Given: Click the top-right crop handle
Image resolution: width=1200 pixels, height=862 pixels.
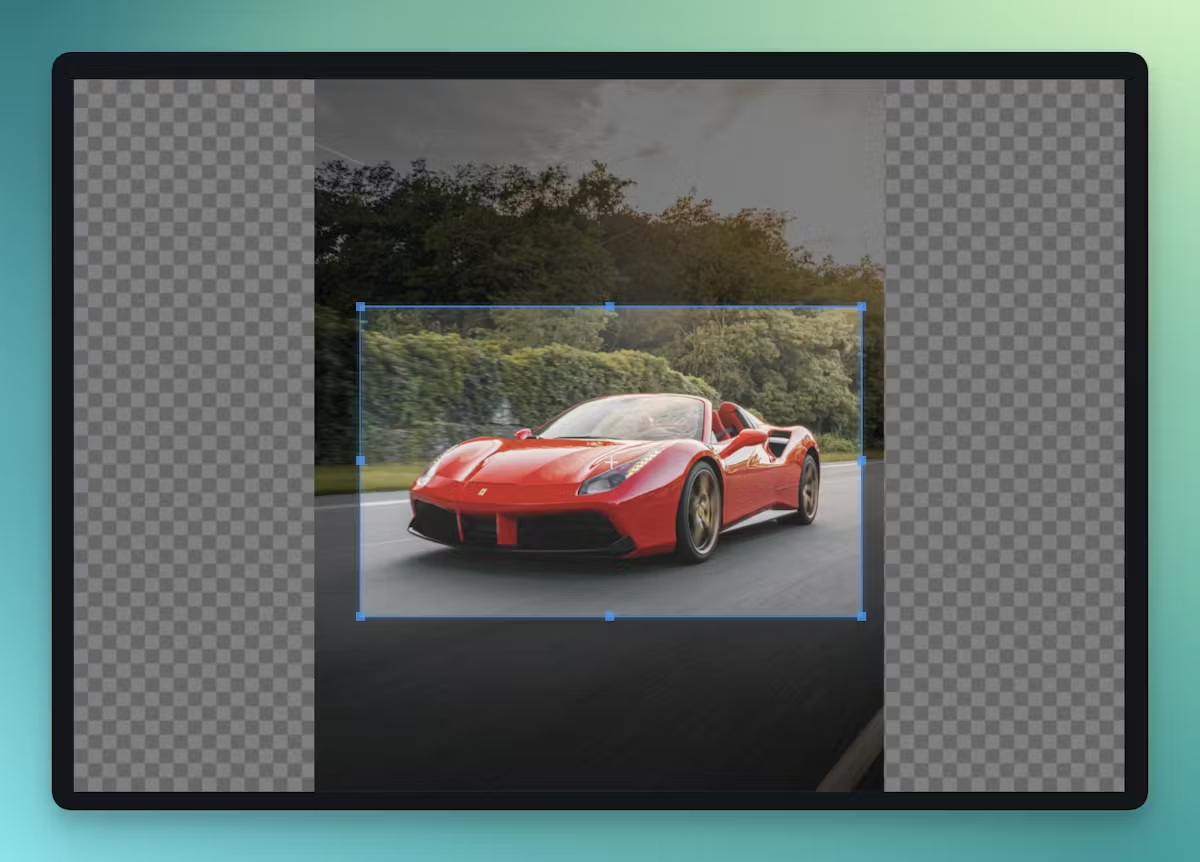Looking at the screenshot, I should [x=861, y=307].
